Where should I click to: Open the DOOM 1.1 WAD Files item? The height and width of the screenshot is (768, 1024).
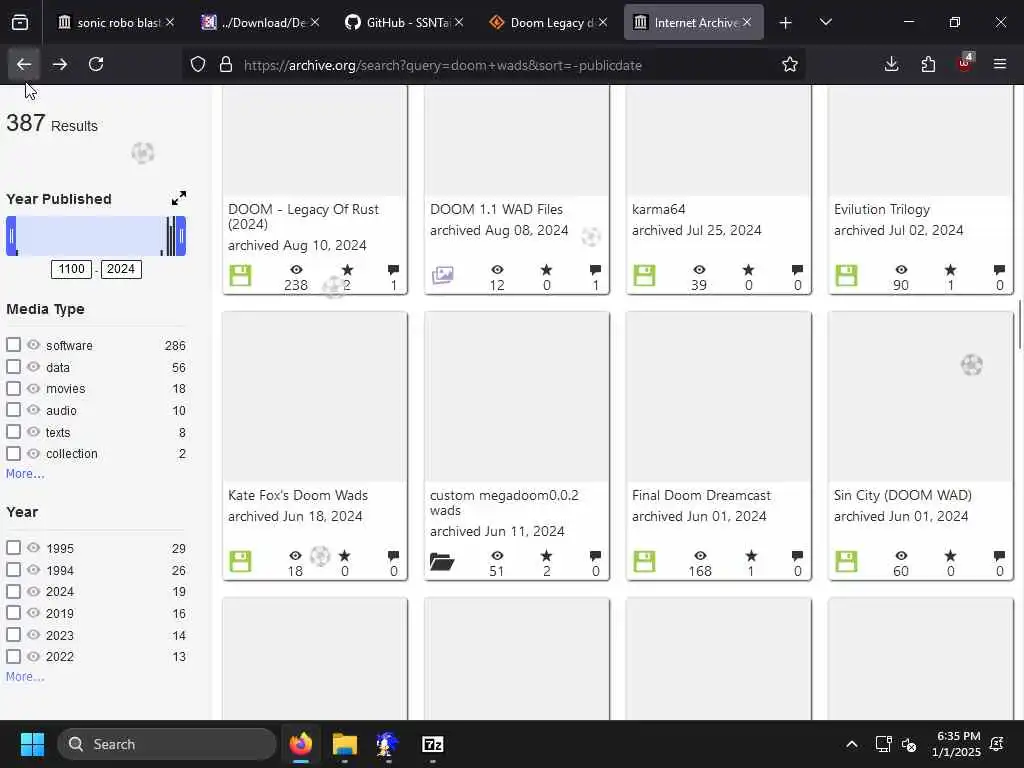pos(496,209)
